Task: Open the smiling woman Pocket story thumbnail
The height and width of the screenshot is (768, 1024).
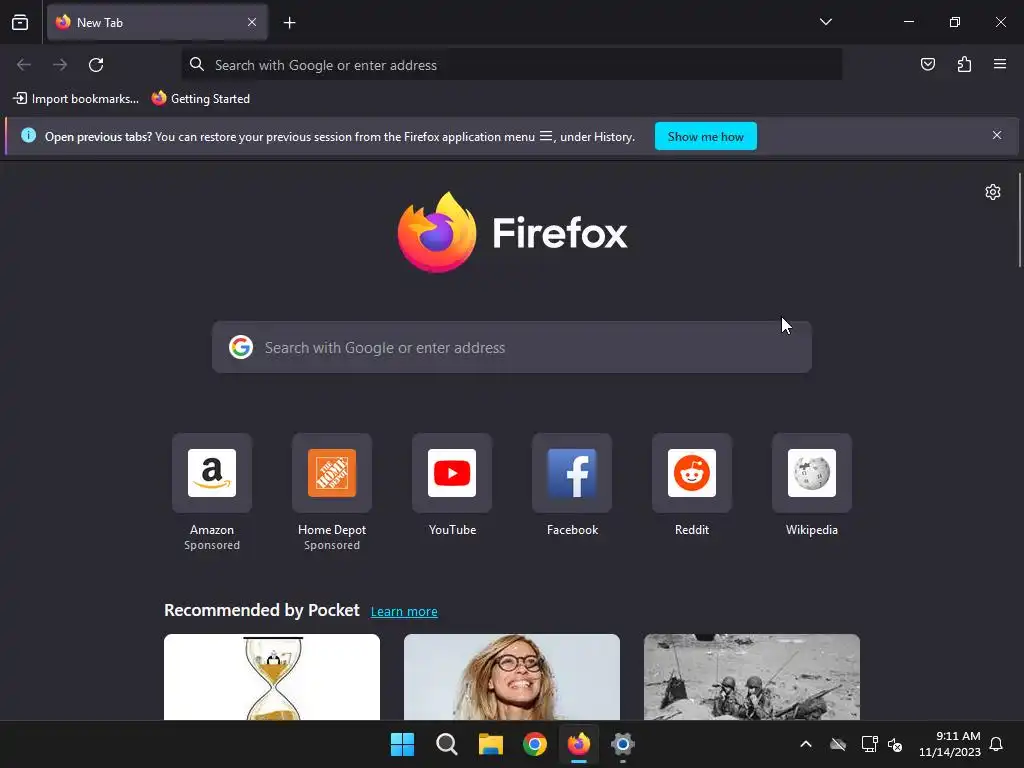Action: (x=512, y=677)
